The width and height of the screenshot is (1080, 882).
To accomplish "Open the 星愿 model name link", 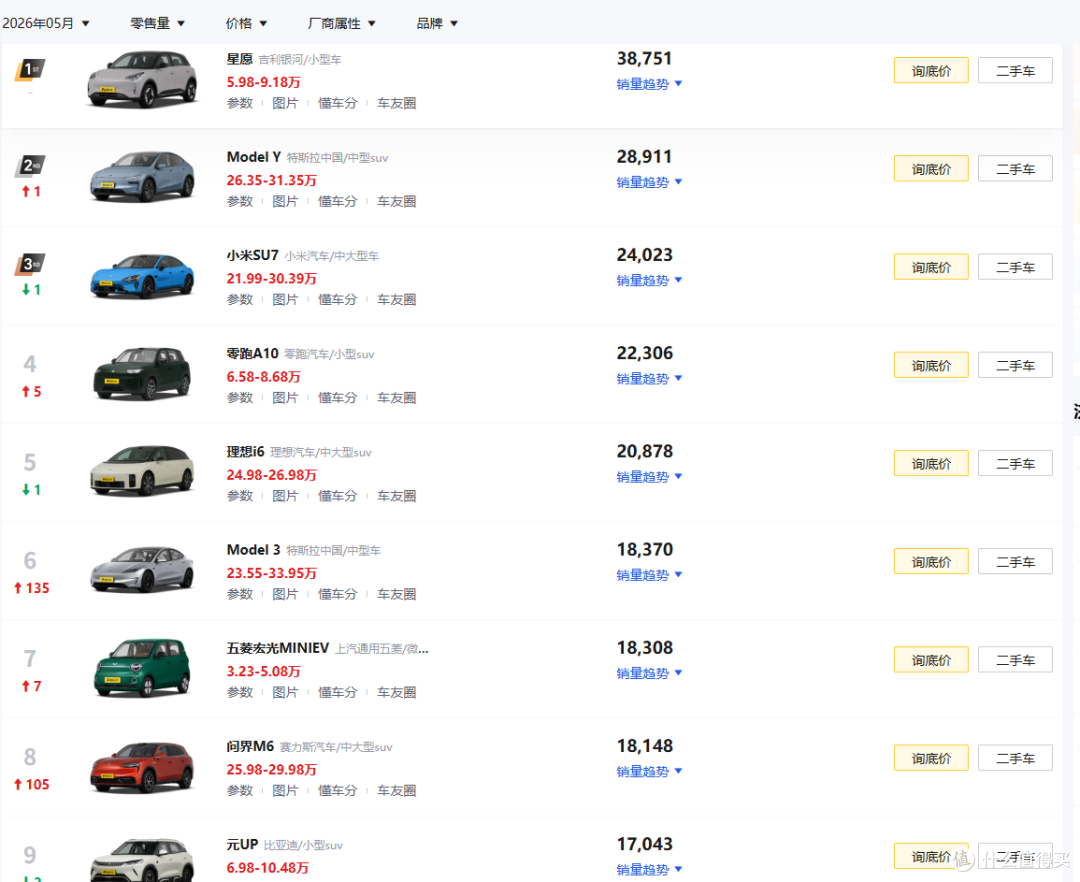I will pos(240,59).
